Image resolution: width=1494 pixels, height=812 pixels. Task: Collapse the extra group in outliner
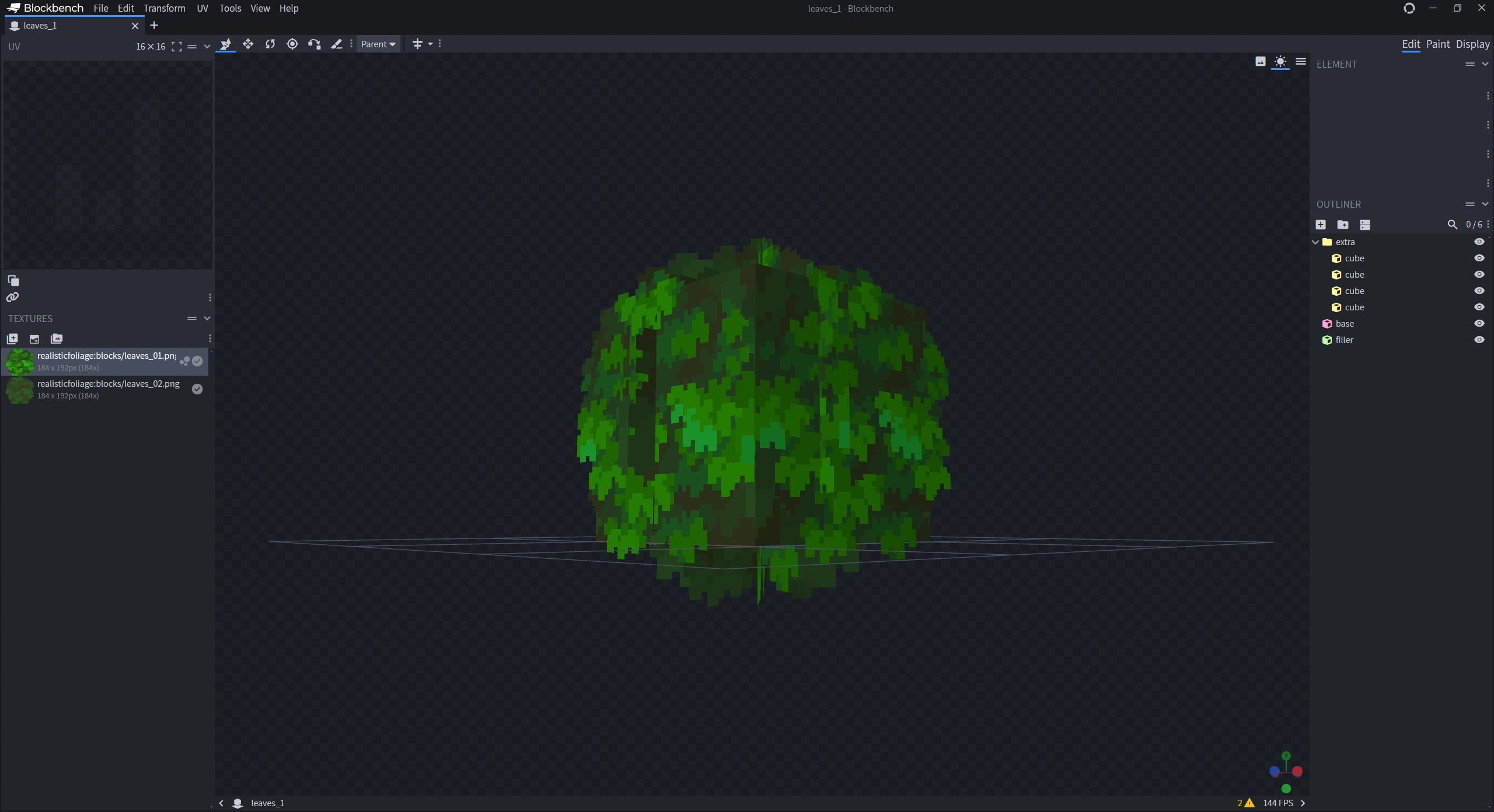coord(1315,242)
